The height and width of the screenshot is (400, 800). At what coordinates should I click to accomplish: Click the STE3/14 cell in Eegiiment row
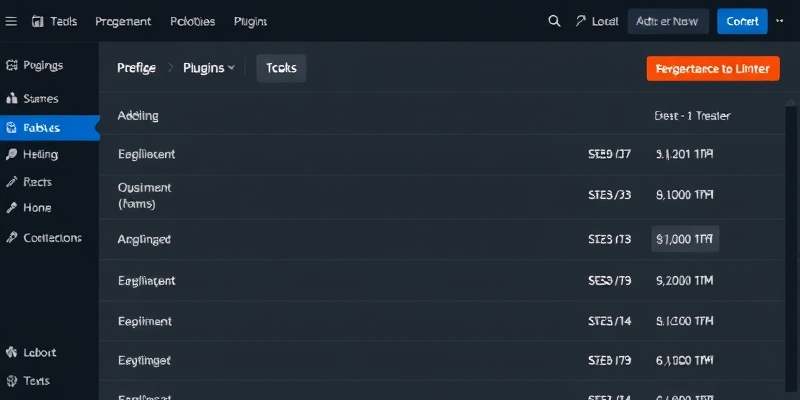click(x=609, y=321)
